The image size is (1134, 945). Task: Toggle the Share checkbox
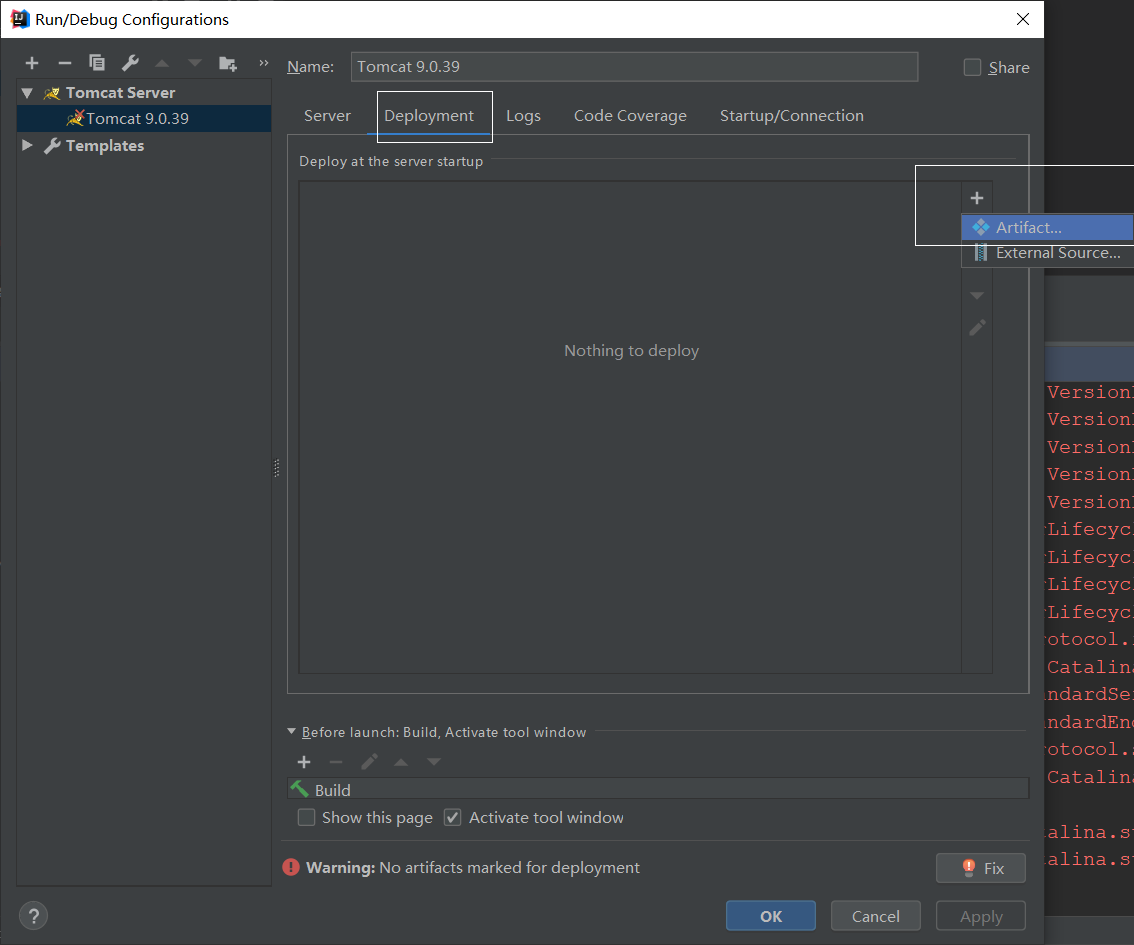[x=972, y=67]
